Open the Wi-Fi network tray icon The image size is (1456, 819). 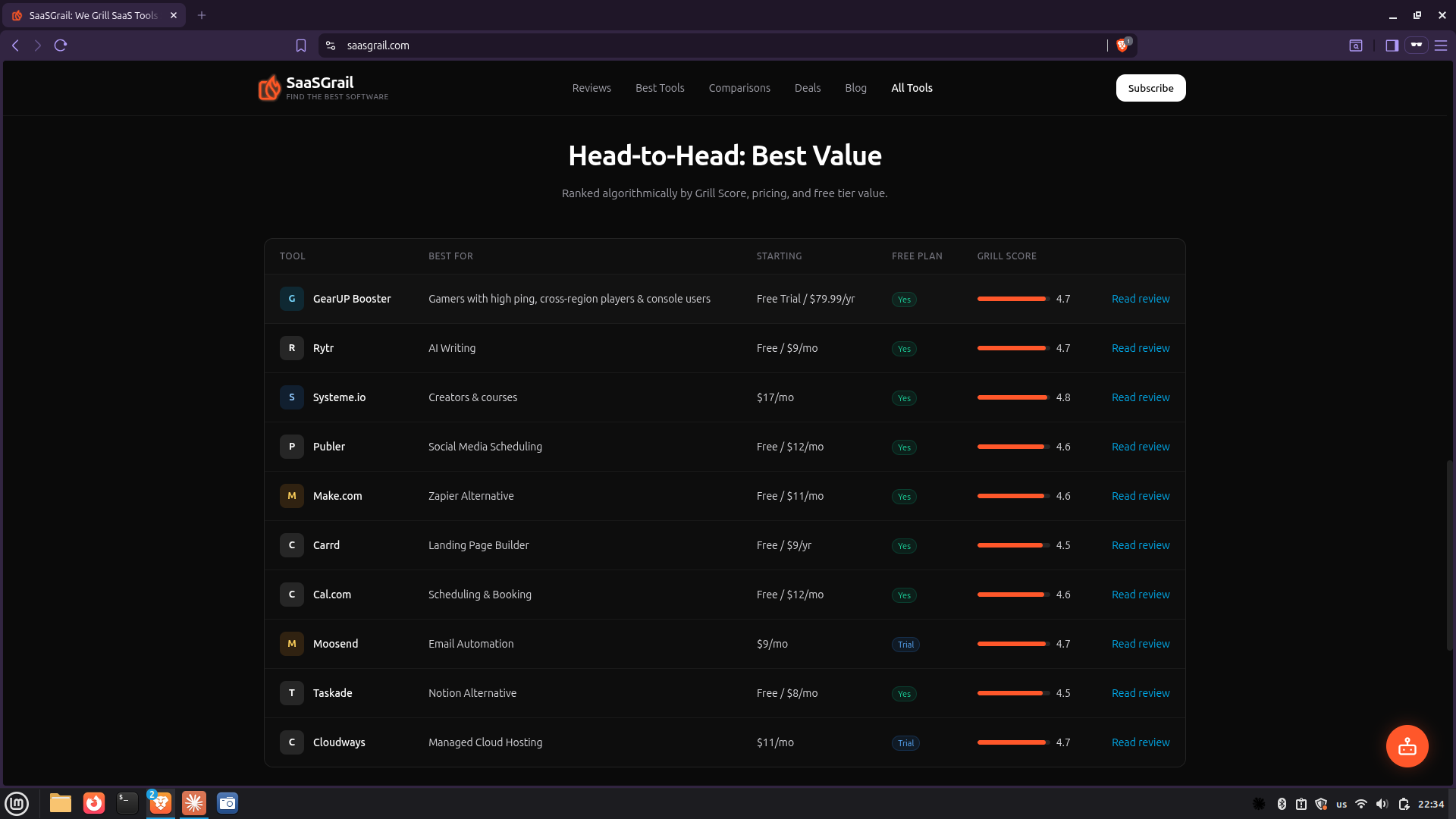pyautogui.click(x=1361, y=804)
